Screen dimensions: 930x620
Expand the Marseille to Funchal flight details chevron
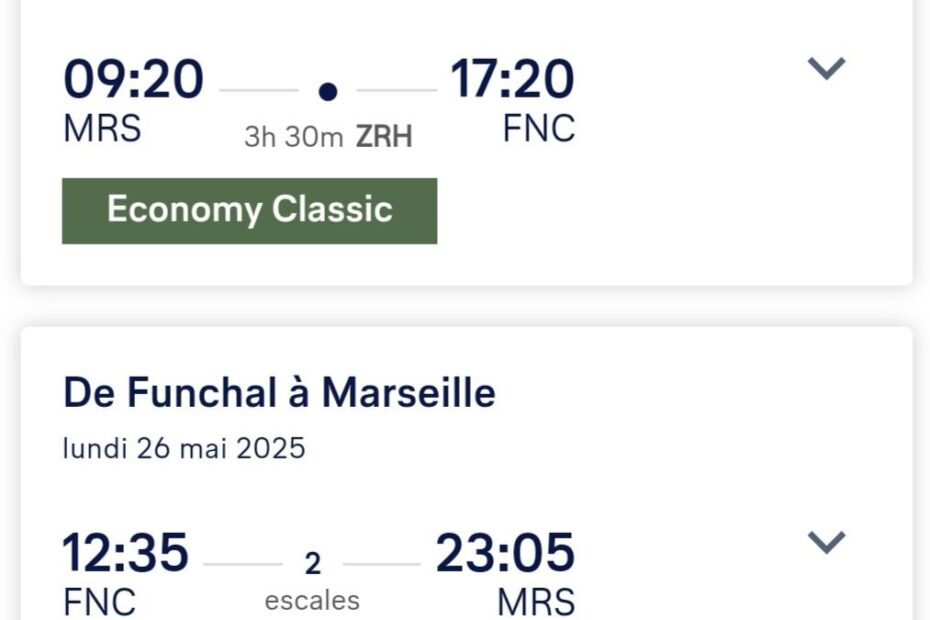(x=827, y=69)
